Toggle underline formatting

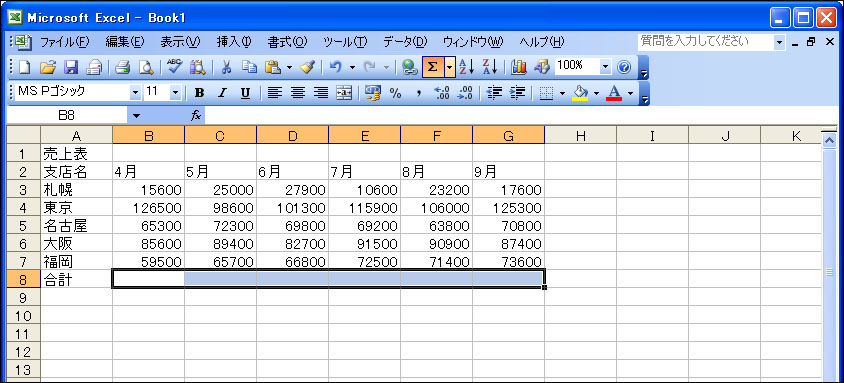245,93
